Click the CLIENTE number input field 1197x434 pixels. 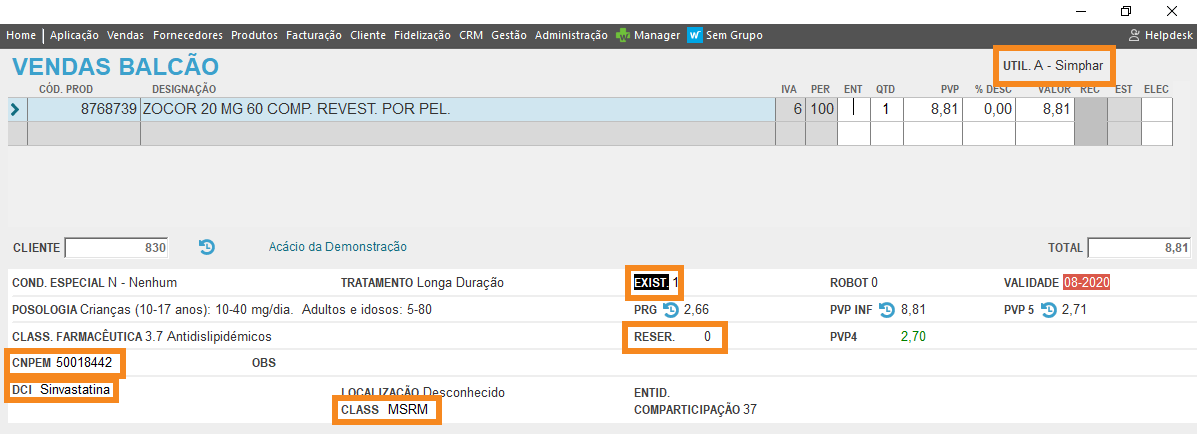click(x=117, y=248)
